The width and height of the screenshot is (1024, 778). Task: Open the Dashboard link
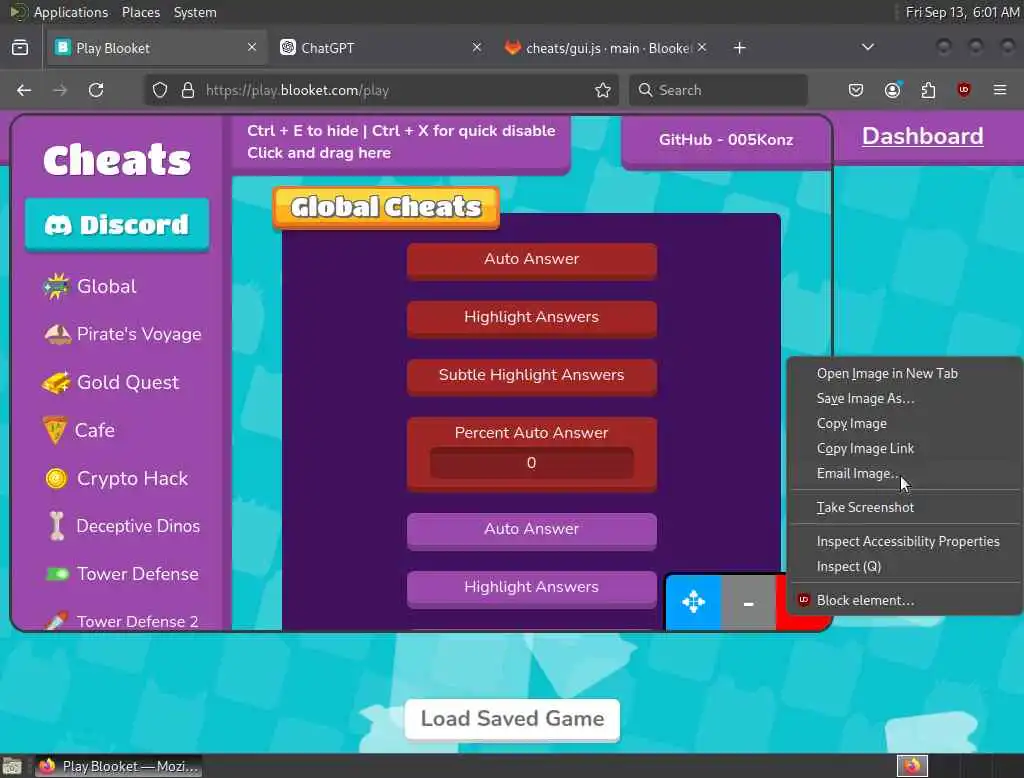click(922, 136)
